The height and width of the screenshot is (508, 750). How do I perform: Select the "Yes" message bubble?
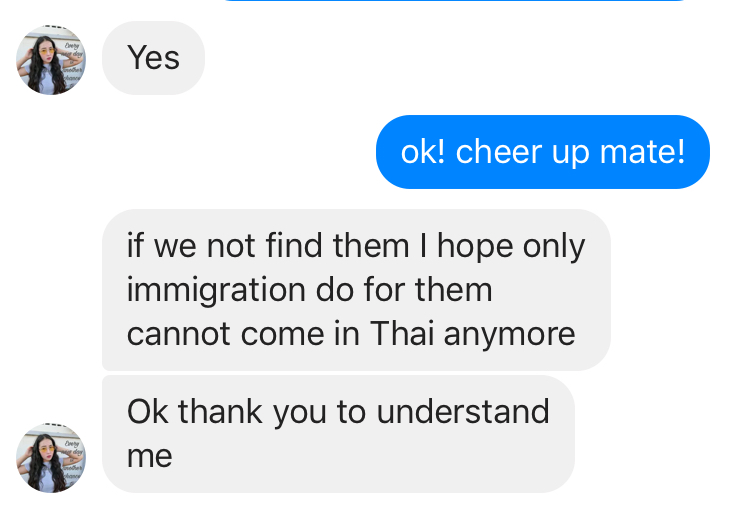click(153, 59)
